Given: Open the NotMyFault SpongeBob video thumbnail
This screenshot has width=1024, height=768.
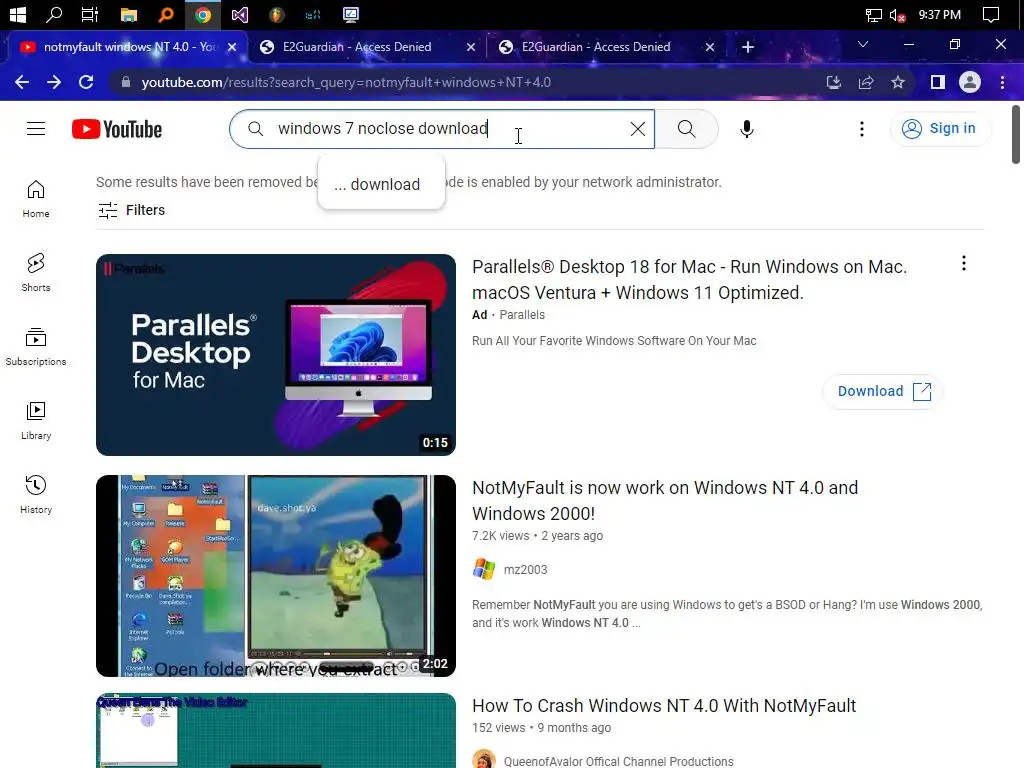Looking at the screenshot, I should (276, 575).
